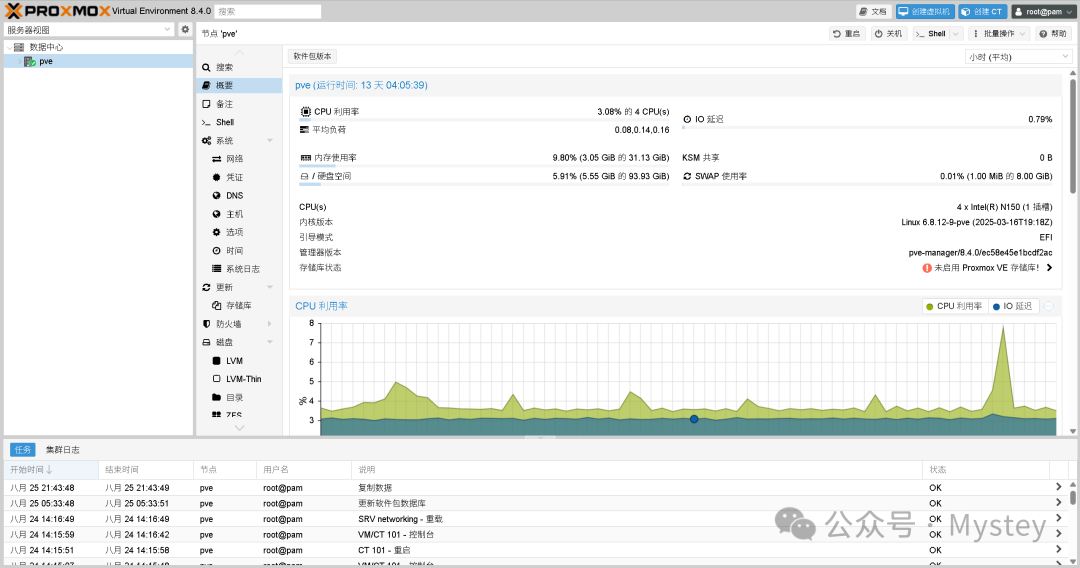This screenshot has width=1080, height=568.
Task: Select the 复制数据 task row
Action: [x=536, y=487]
